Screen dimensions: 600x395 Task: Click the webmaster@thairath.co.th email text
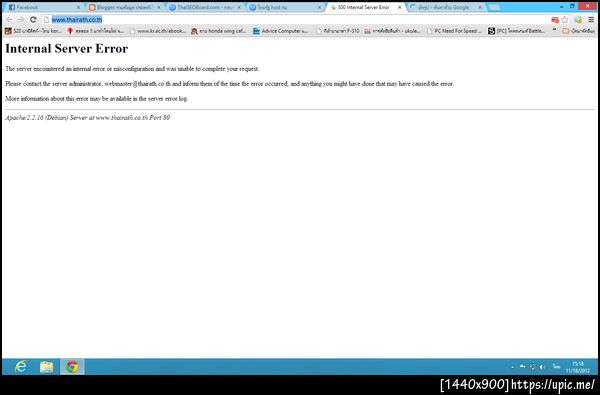[138, 84]
